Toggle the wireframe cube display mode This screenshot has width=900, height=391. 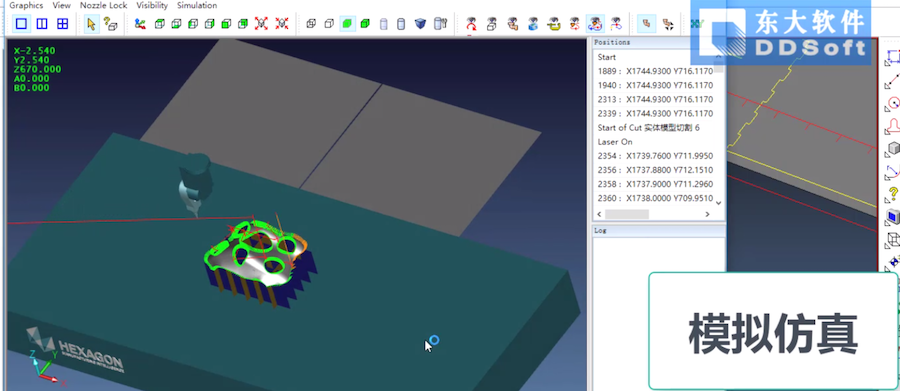click(311, 24)
